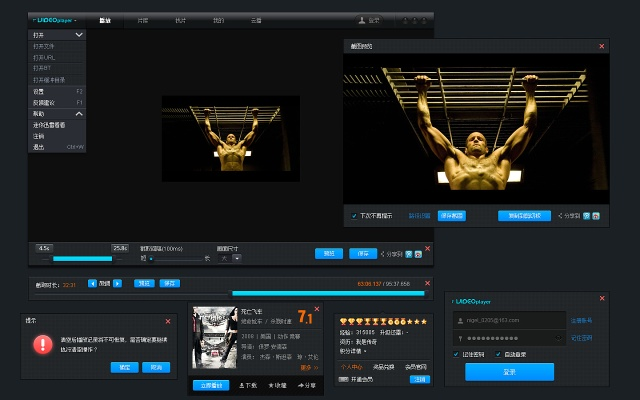640x400 pixels.
Task: Click the red warning icon in the alert dialog
Action: tap(43, 344)
